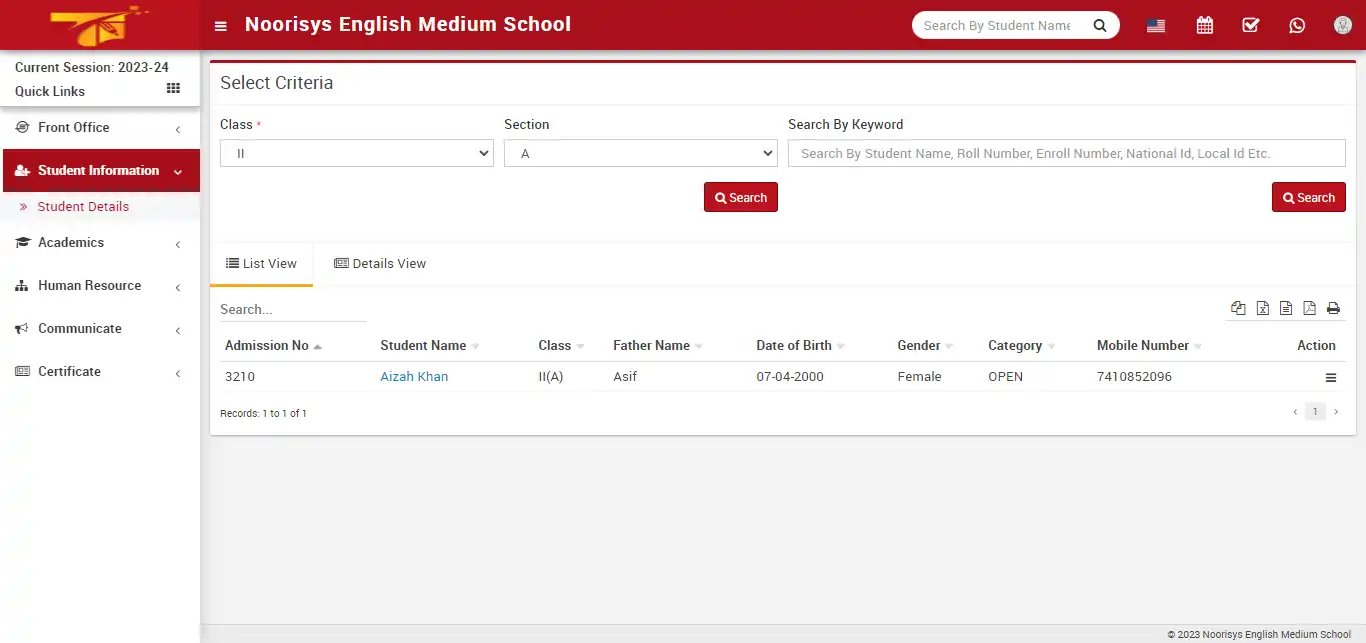Copy the student table data

click(x=1238, y=308)
